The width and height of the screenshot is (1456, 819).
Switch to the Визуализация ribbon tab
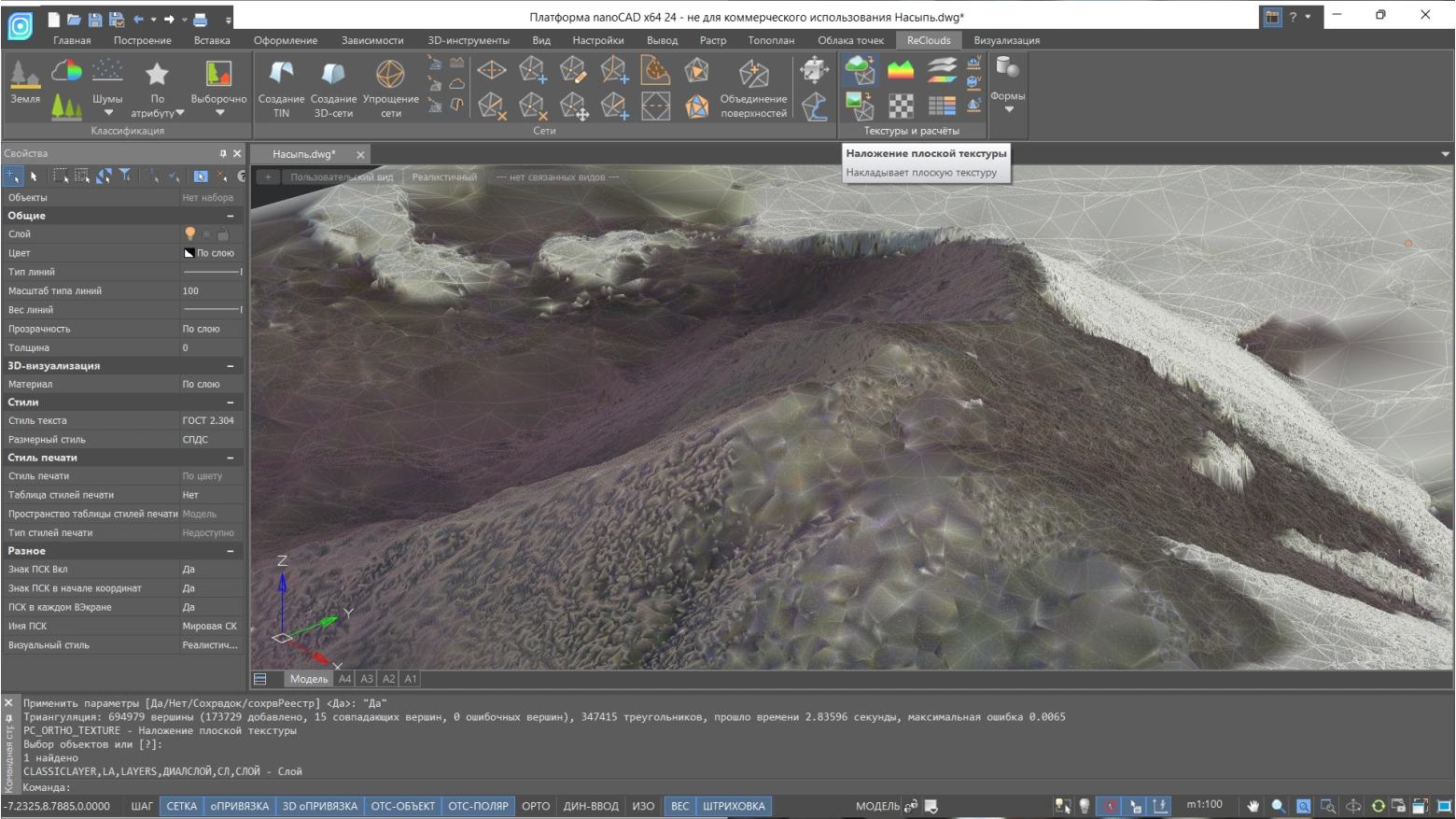point(1006,40)
